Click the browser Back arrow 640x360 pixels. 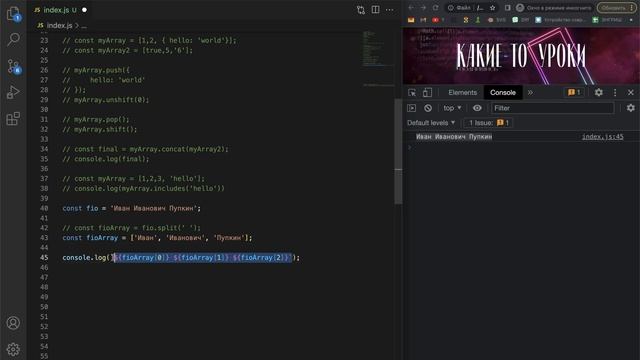click(411, 8)
